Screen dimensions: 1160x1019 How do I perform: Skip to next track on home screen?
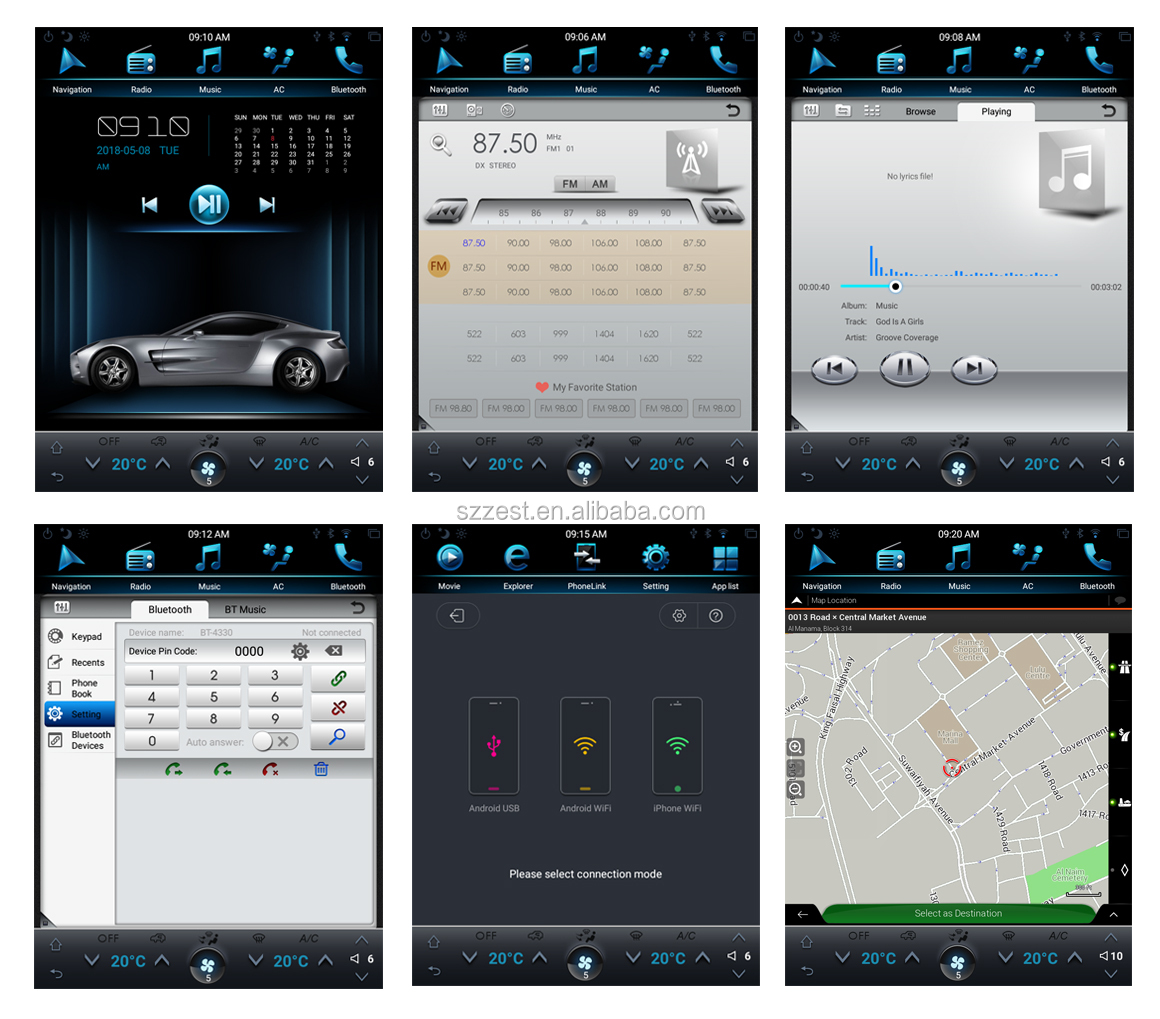click(x=266, y=205)
